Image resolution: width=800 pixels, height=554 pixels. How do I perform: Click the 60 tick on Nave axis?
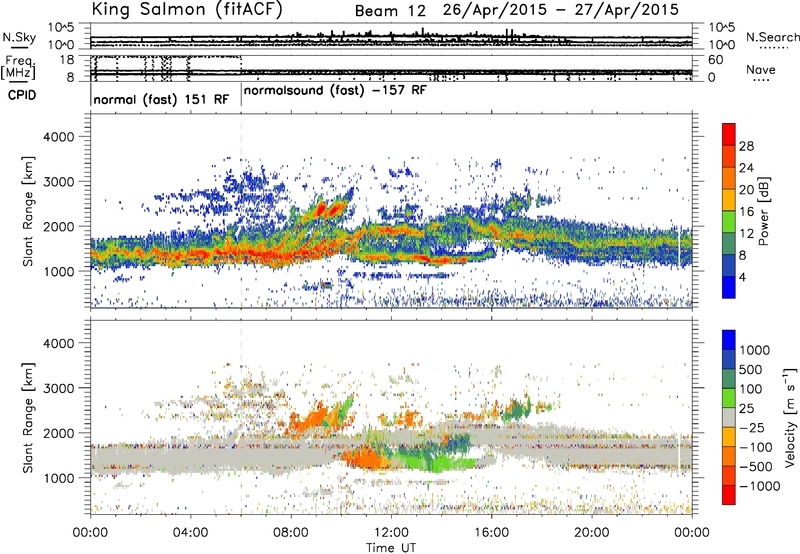coord(716,60)
